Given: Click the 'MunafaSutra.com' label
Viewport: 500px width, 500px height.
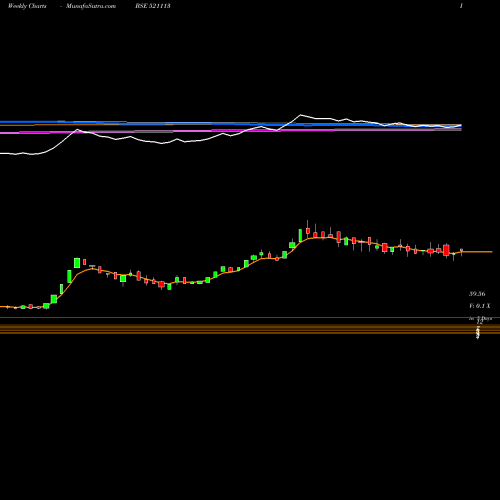Looking at the screenshot, I should click(91, 6).
